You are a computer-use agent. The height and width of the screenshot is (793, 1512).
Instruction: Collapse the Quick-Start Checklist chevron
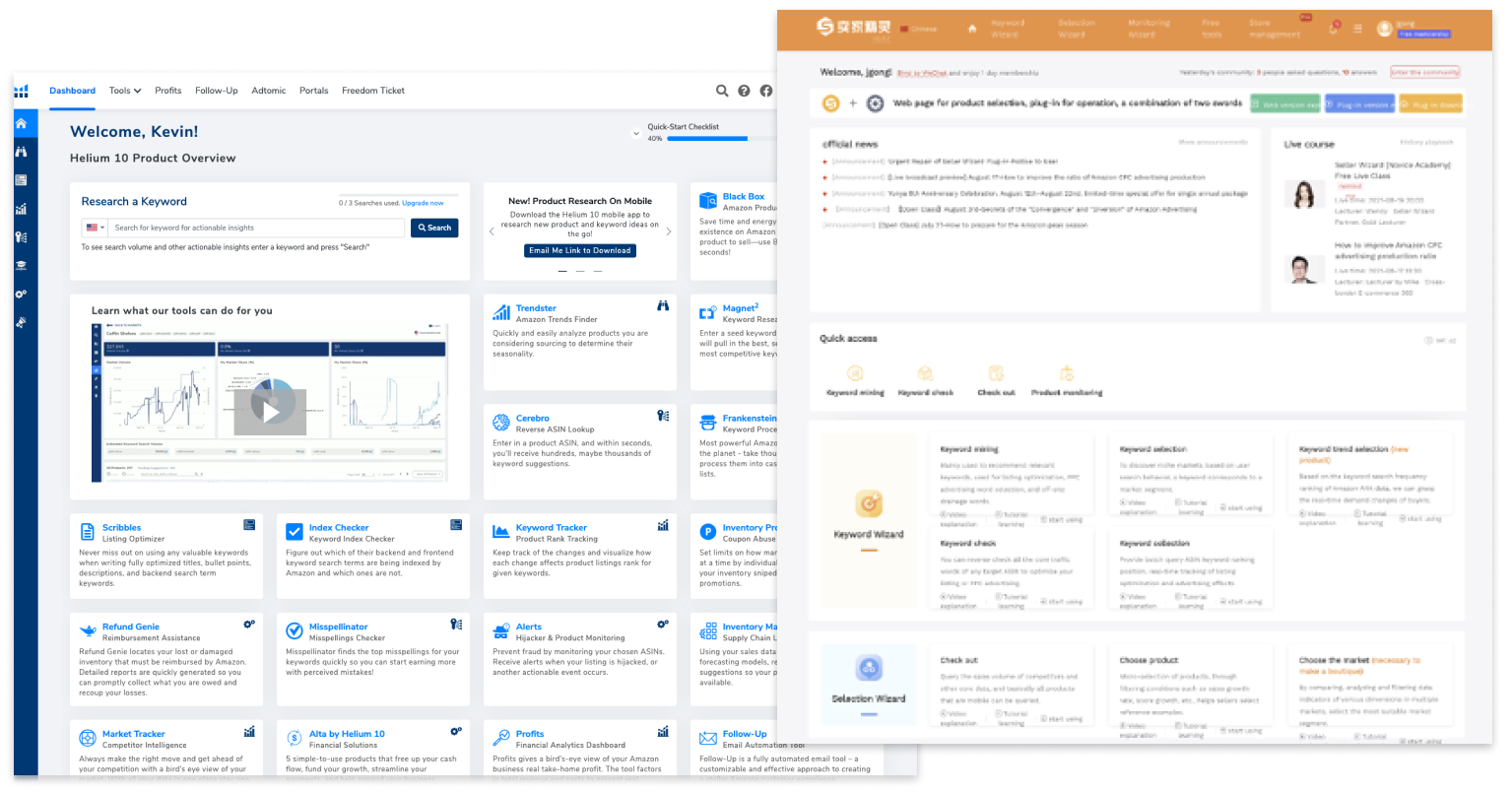pyautogui.click(x=636, y=133)
